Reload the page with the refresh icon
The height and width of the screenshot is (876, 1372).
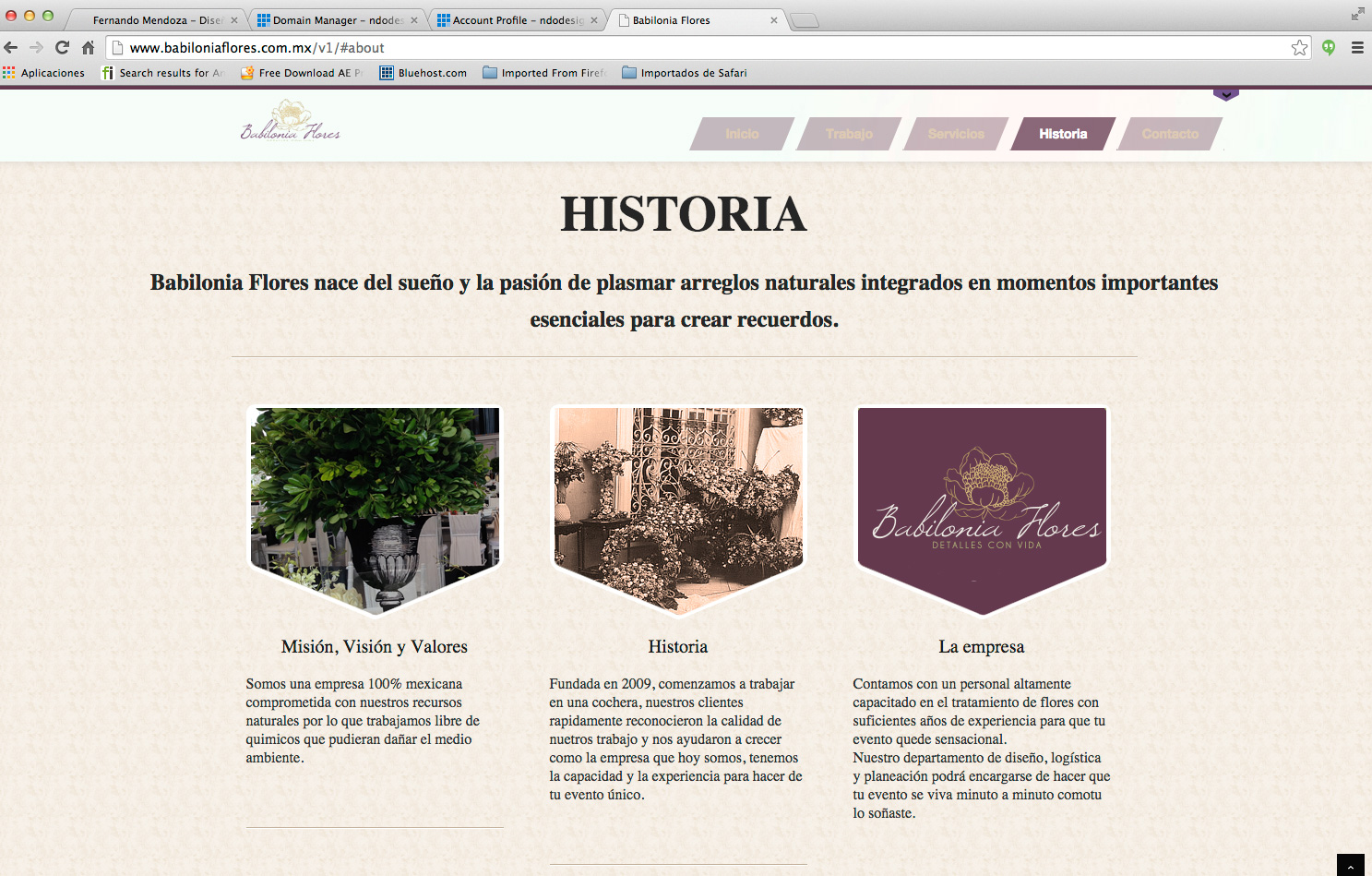pos(62,47)
